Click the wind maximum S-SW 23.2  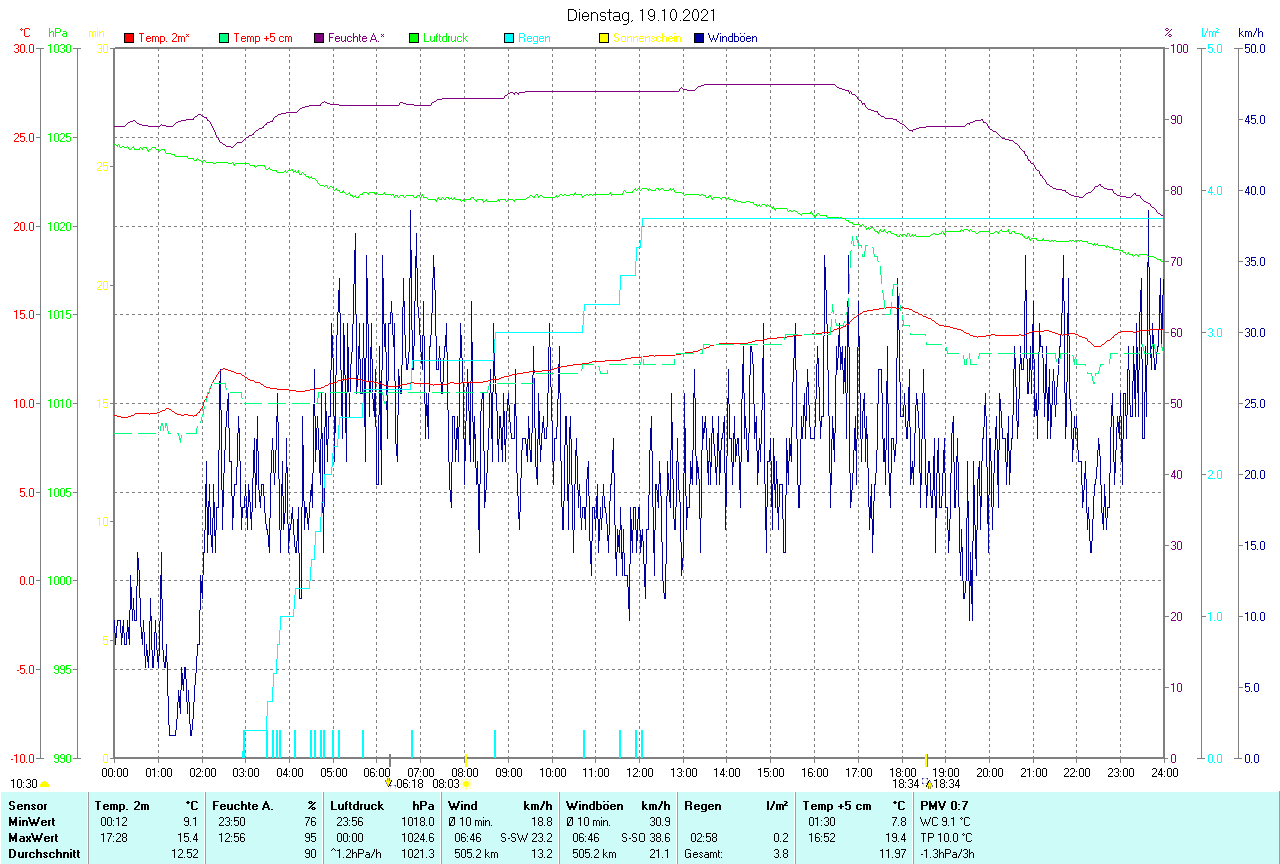[x=526, y=838]
